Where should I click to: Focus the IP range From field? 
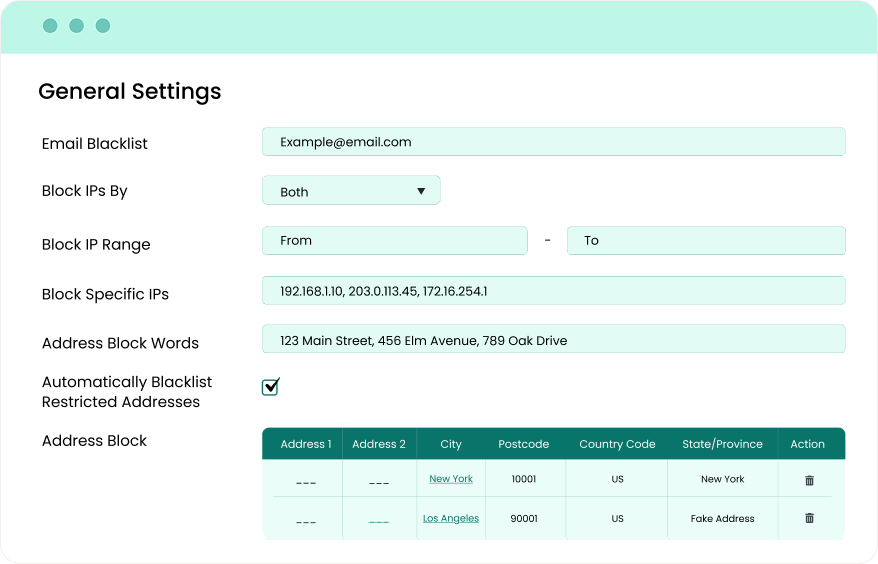click(x=394, y=241)
